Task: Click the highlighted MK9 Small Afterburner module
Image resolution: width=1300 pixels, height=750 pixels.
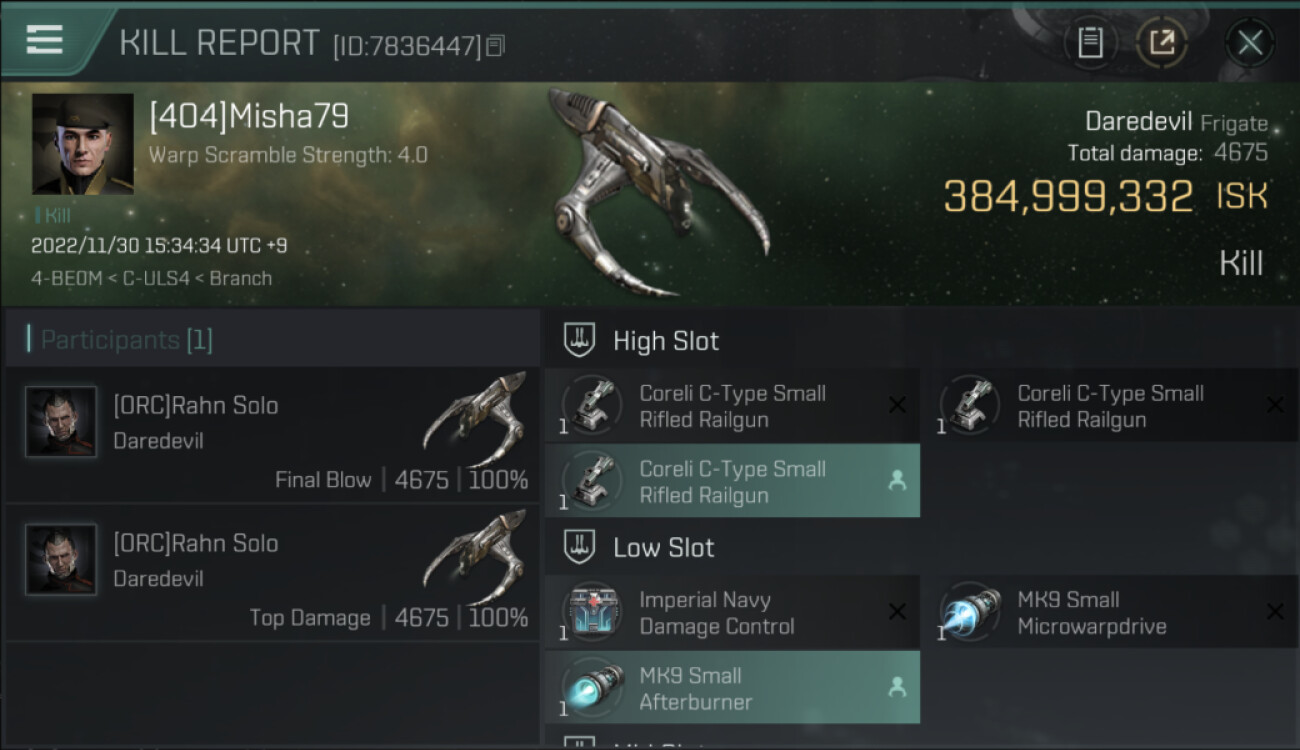Action: (x=732, y=688)
